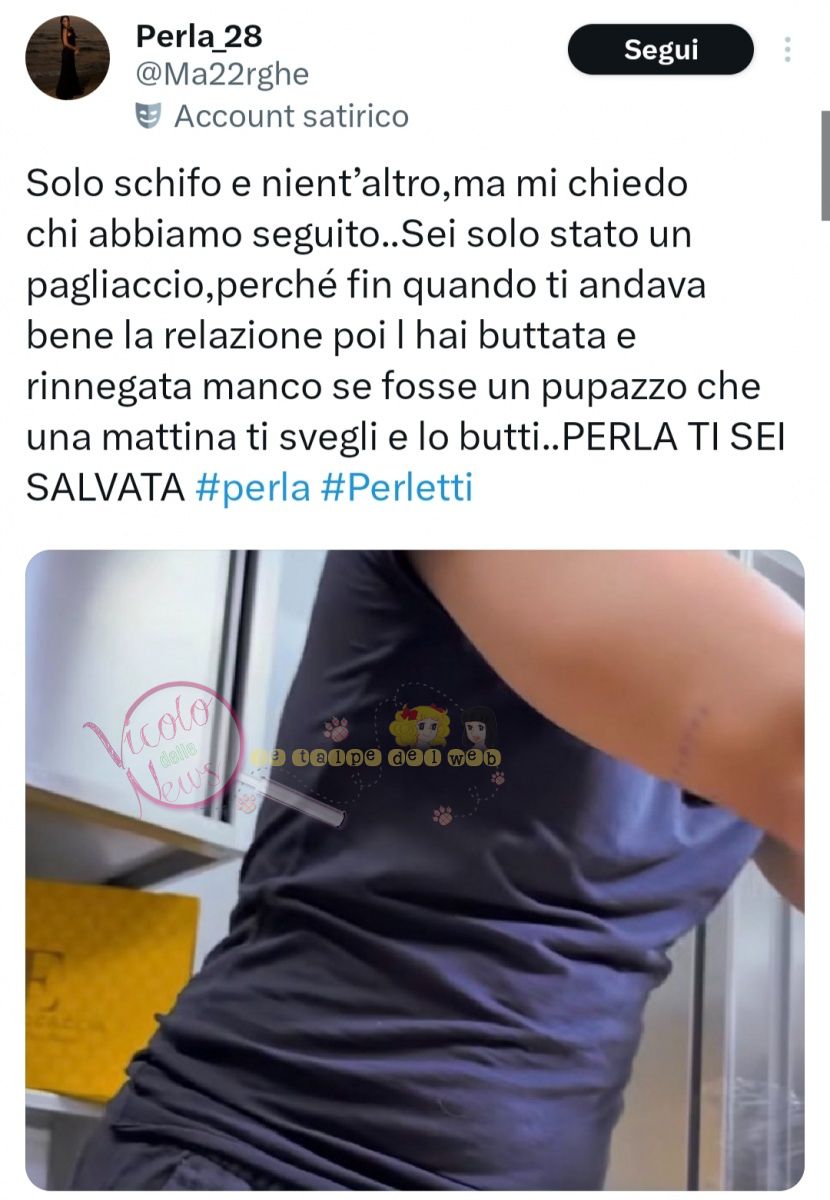Follow the account with Segui button
830x1200 pixels.
661,49
